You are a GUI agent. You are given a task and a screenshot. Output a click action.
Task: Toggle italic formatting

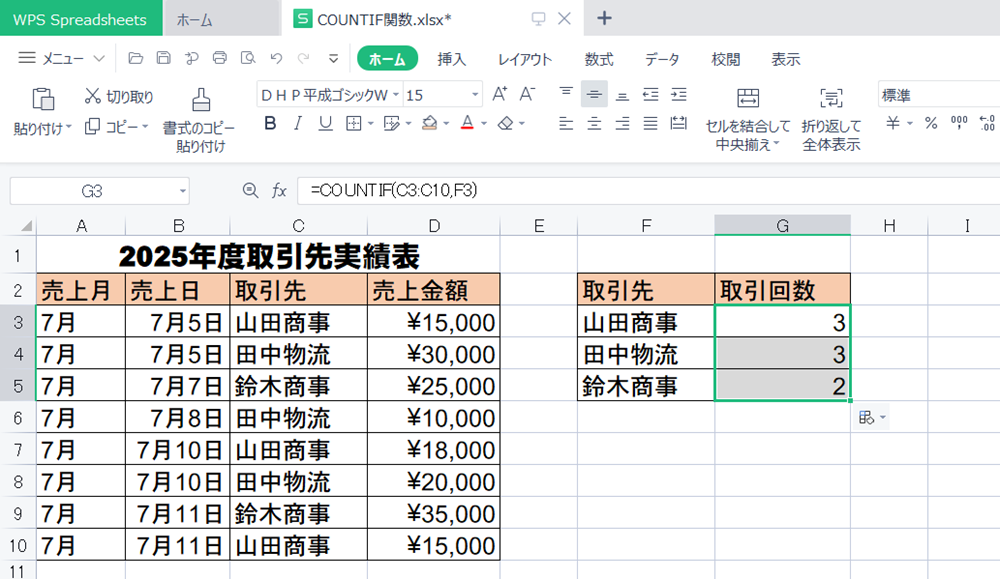[297, 123]
